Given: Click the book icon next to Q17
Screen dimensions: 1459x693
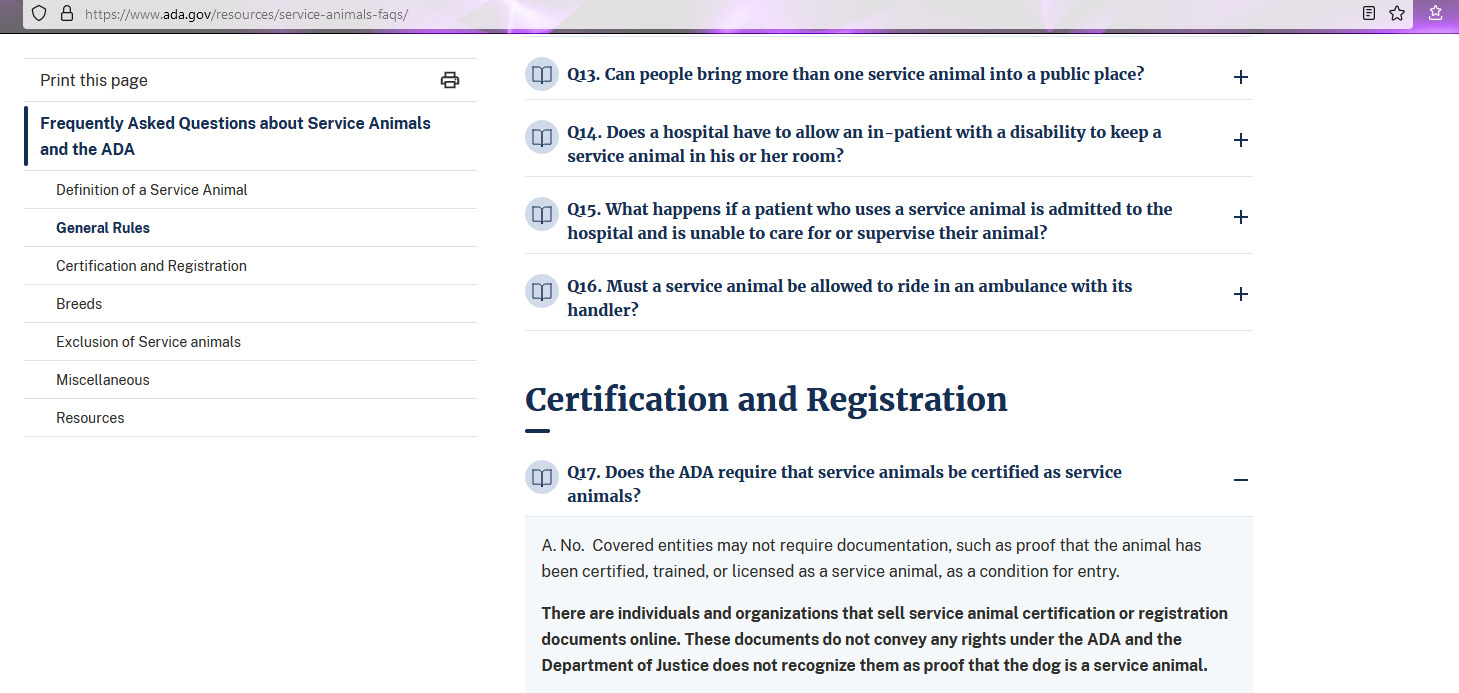Looking at the screenshot, I should [x=541, y=477].
